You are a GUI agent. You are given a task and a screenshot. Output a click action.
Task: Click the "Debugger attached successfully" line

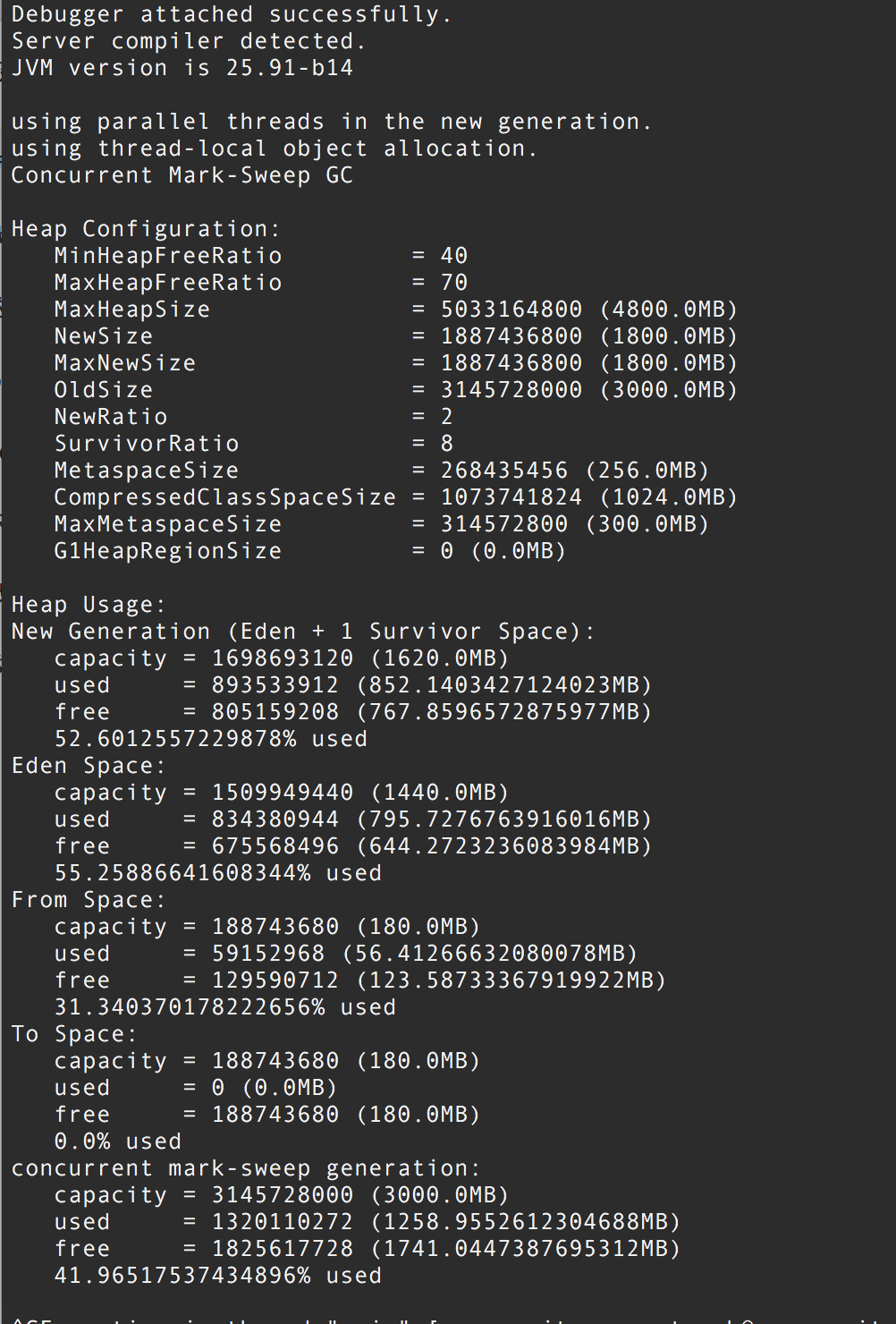point(232,14)
